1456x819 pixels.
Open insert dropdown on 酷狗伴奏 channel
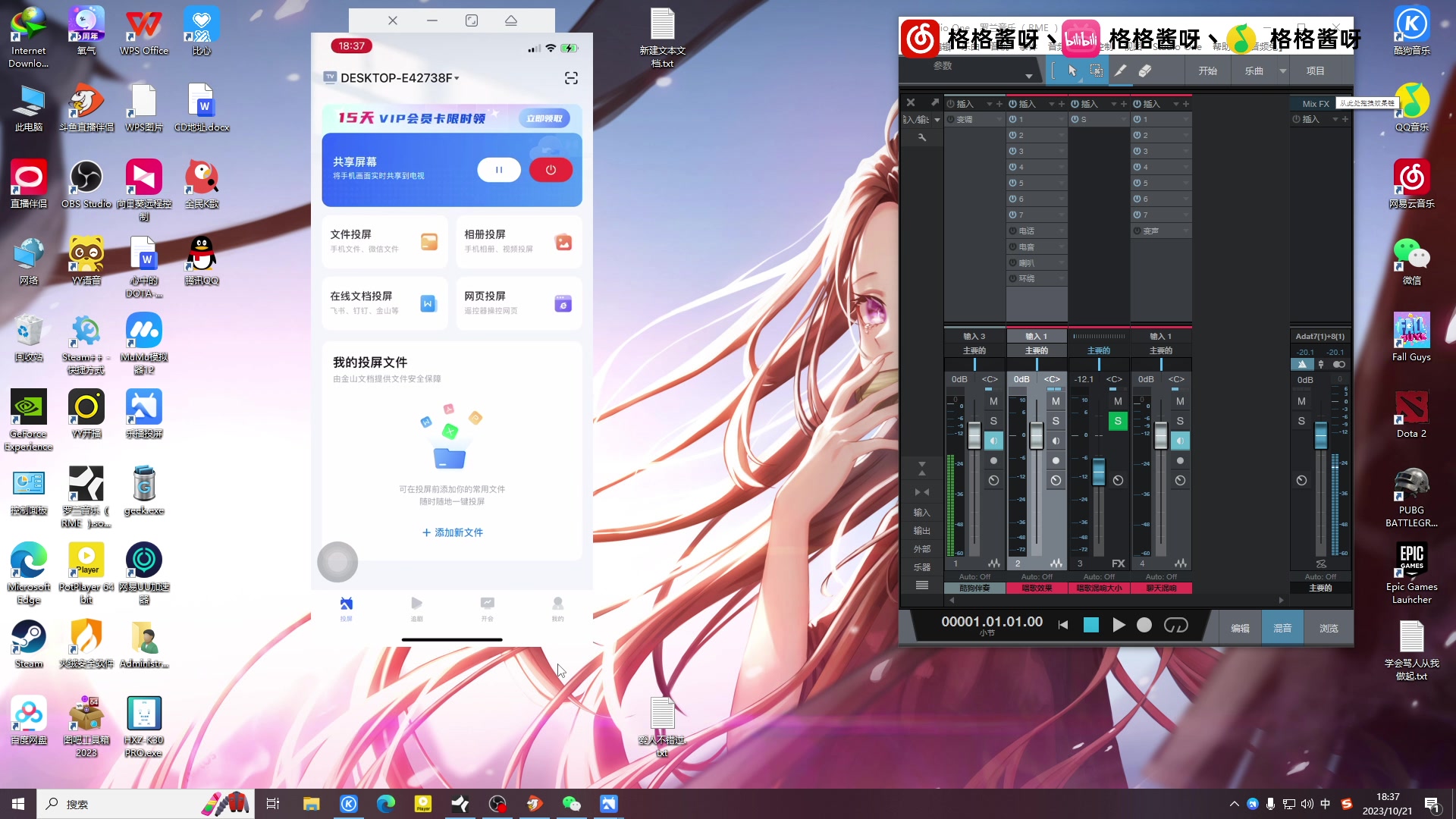[989, 104]
